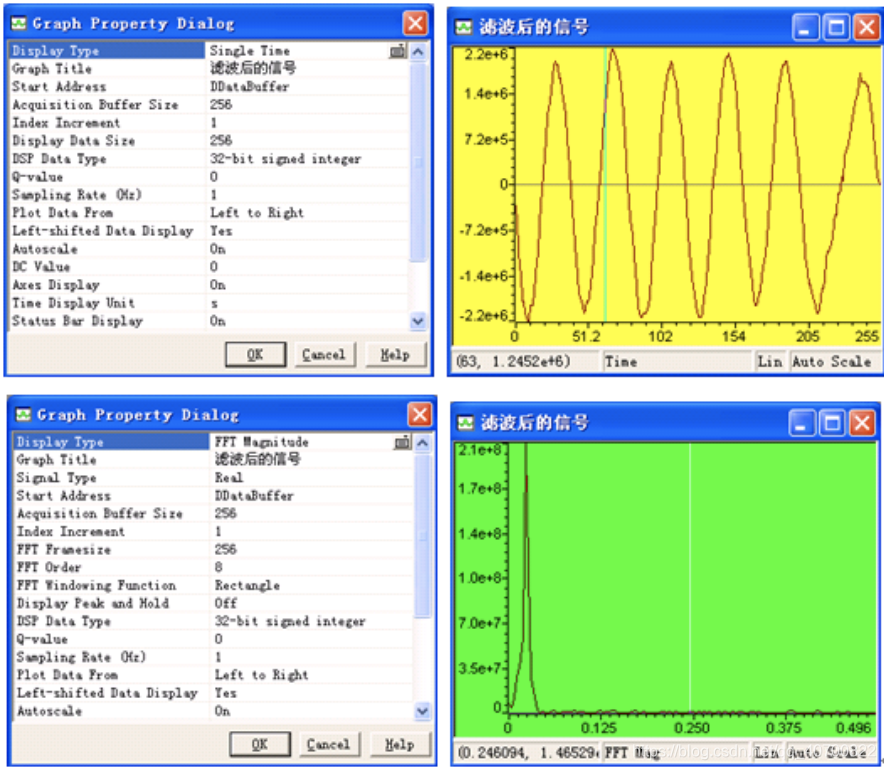This screenshot has width=886, height=770.
Task: Select the Display Type row in top dialog
Action: point(207,51)
